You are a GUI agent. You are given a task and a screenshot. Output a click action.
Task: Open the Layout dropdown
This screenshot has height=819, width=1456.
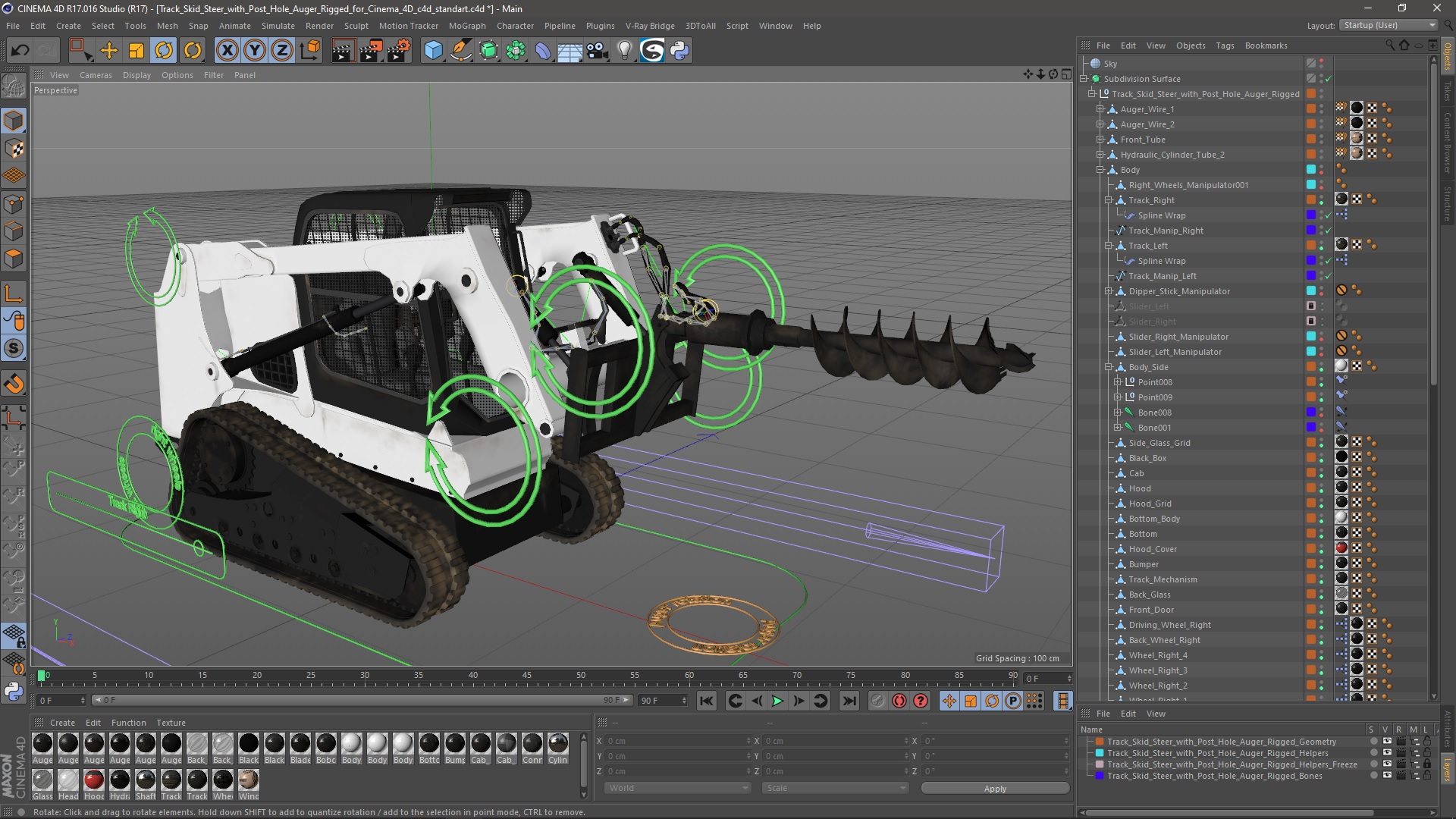1389,25
